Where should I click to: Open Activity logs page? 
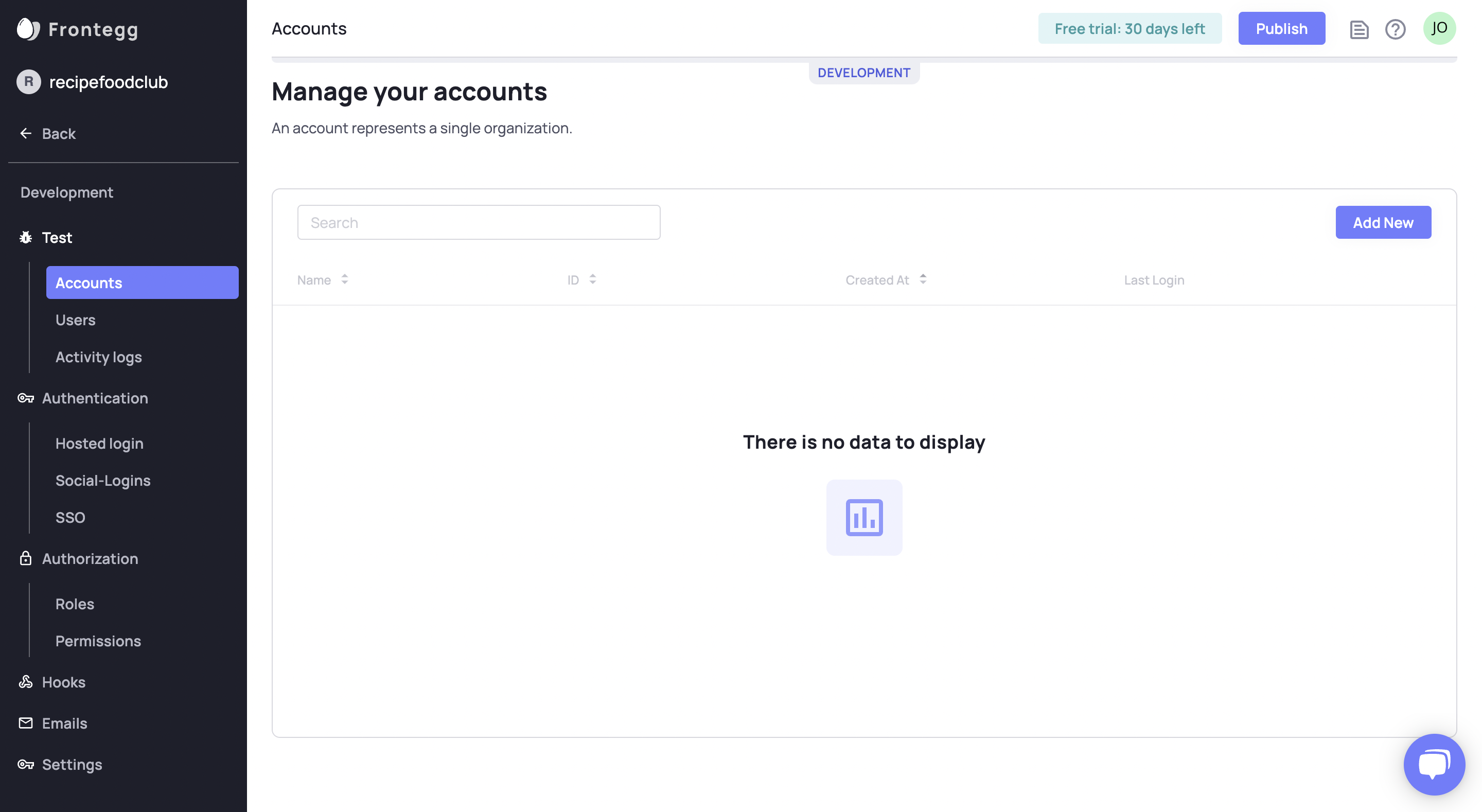coord(98,357)
